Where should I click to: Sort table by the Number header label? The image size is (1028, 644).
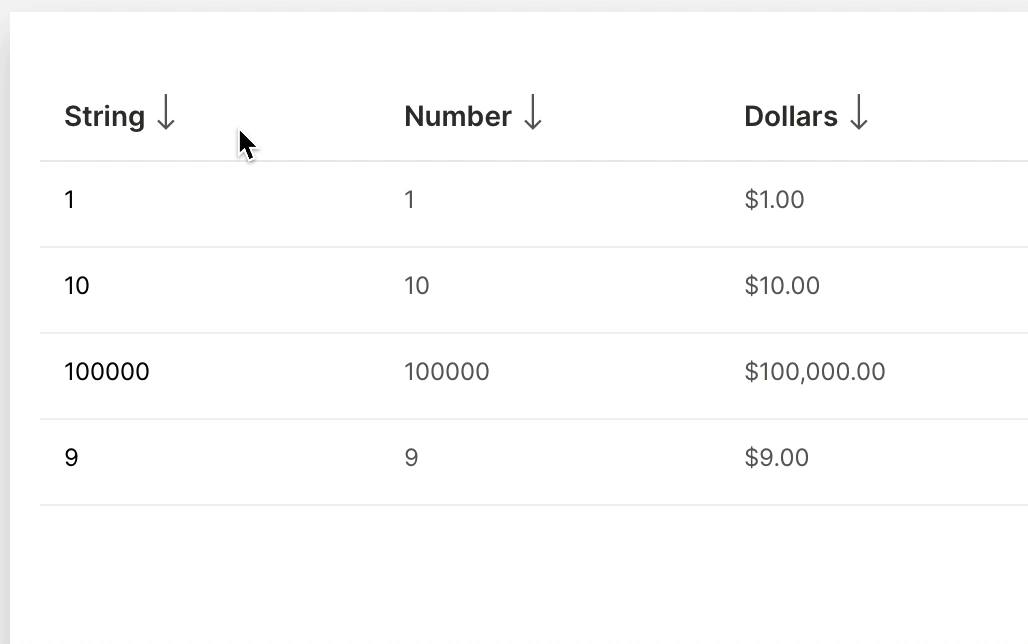tap(458, 117)
